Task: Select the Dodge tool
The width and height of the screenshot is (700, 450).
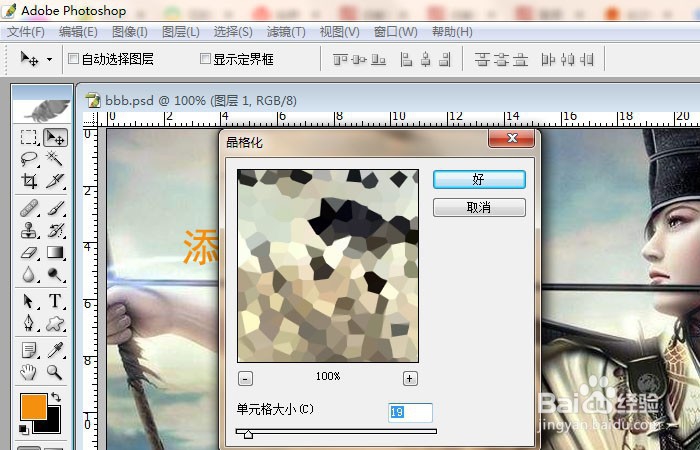Action: pyautogui.click(x=55, y=274)
